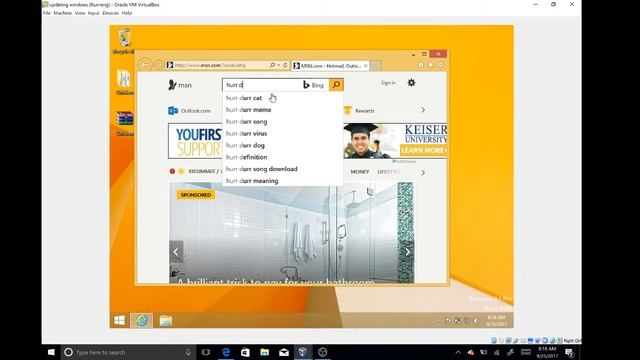Click the magnifier icon in the address bar
The width and height of the screenshot is (640, 360).
point(272,65)
